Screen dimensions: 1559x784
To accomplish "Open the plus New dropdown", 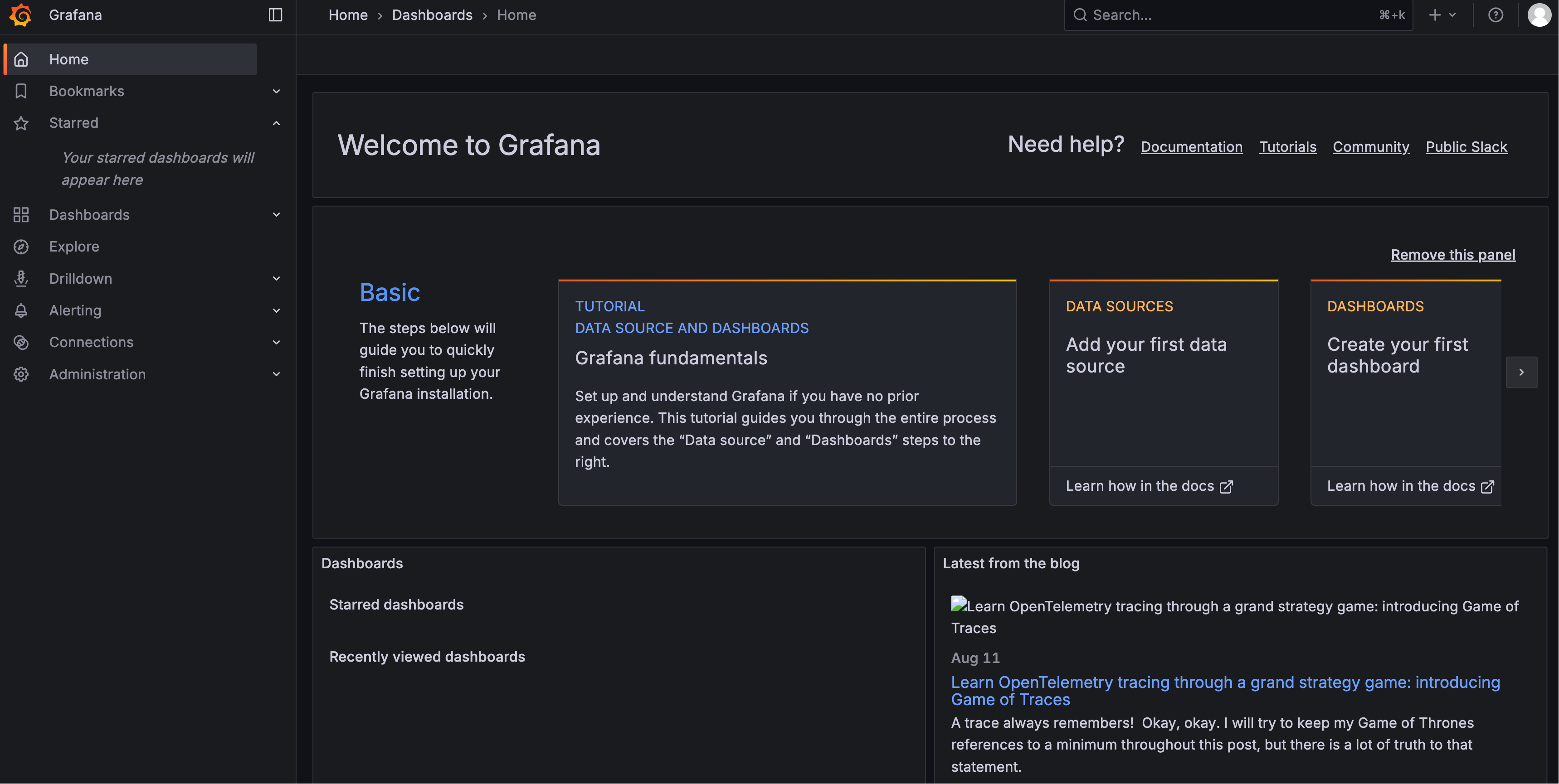I will point(1442,15).
